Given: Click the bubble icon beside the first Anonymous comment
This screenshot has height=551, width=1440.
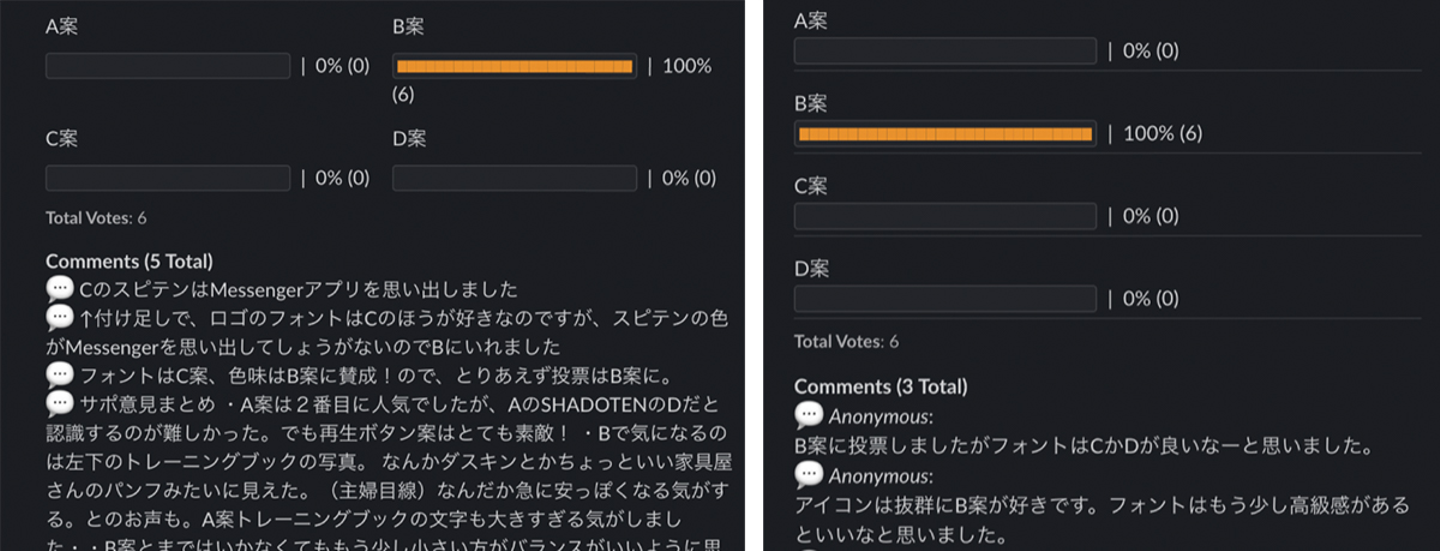Looking at the screenshot, I should point(808,416).
